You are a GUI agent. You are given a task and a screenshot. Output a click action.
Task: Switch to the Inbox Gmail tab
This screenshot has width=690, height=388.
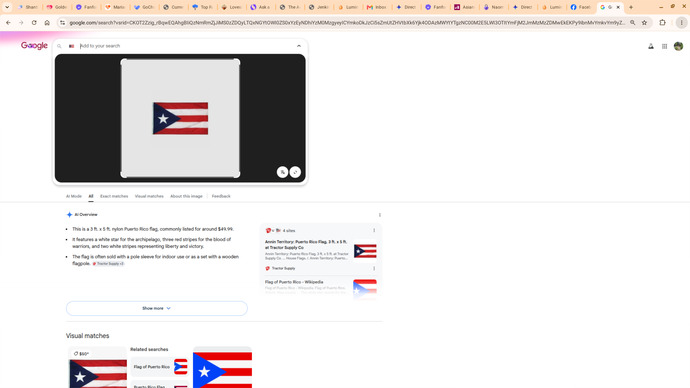(x=377, y=7)
